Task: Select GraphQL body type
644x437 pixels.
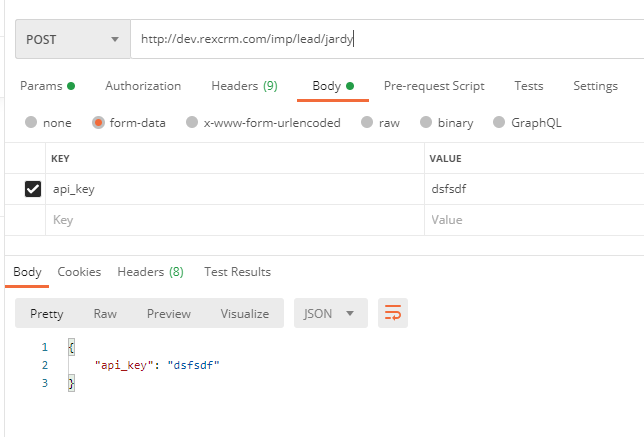Action: [498, 123]
